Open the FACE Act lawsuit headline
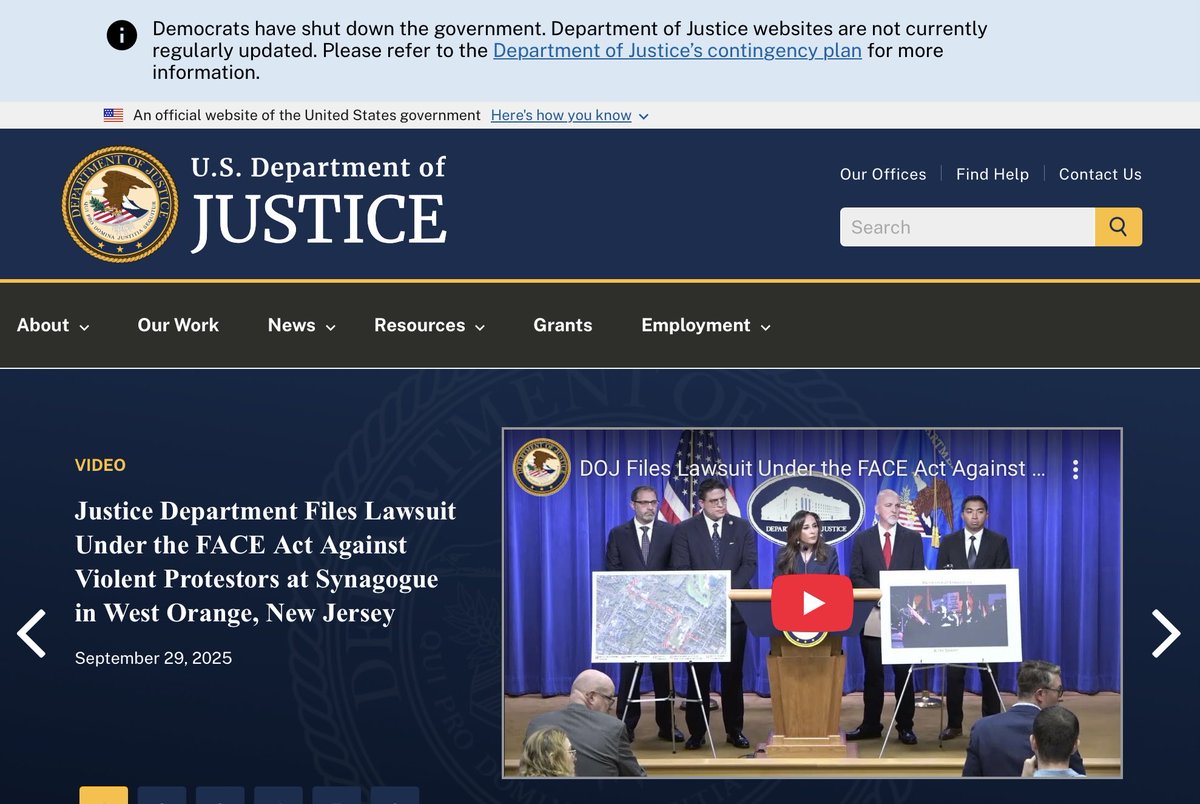The height and width of the screenshot is (804, 1200). pos(265,562)
